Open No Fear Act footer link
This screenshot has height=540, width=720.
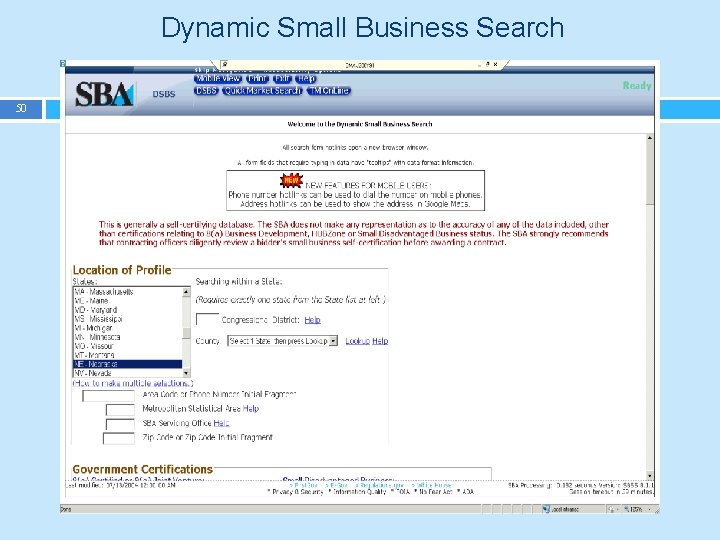[x=436, y=491]
